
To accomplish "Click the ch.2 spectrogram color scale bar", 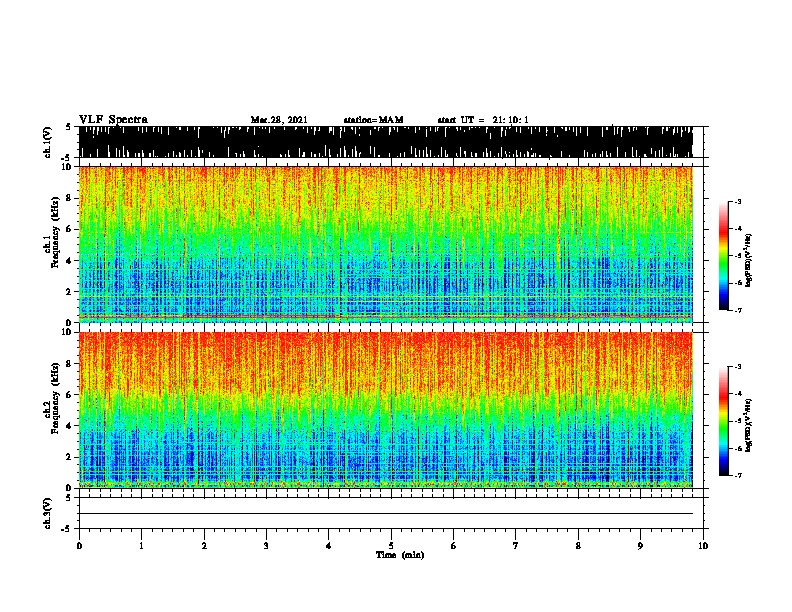I will tap(724, 421).
